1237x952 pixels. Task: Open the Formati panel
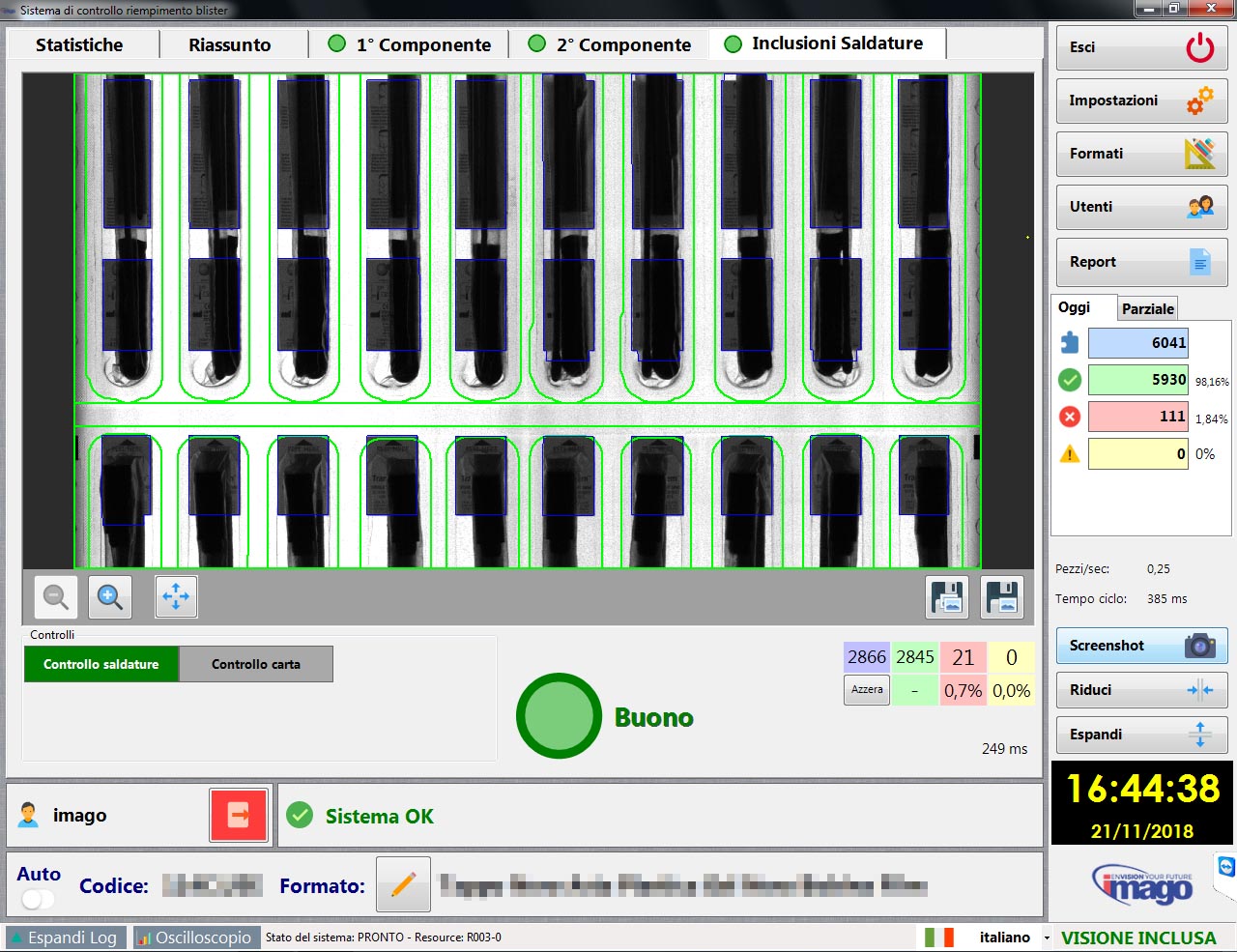click(x=1141, y=154)
